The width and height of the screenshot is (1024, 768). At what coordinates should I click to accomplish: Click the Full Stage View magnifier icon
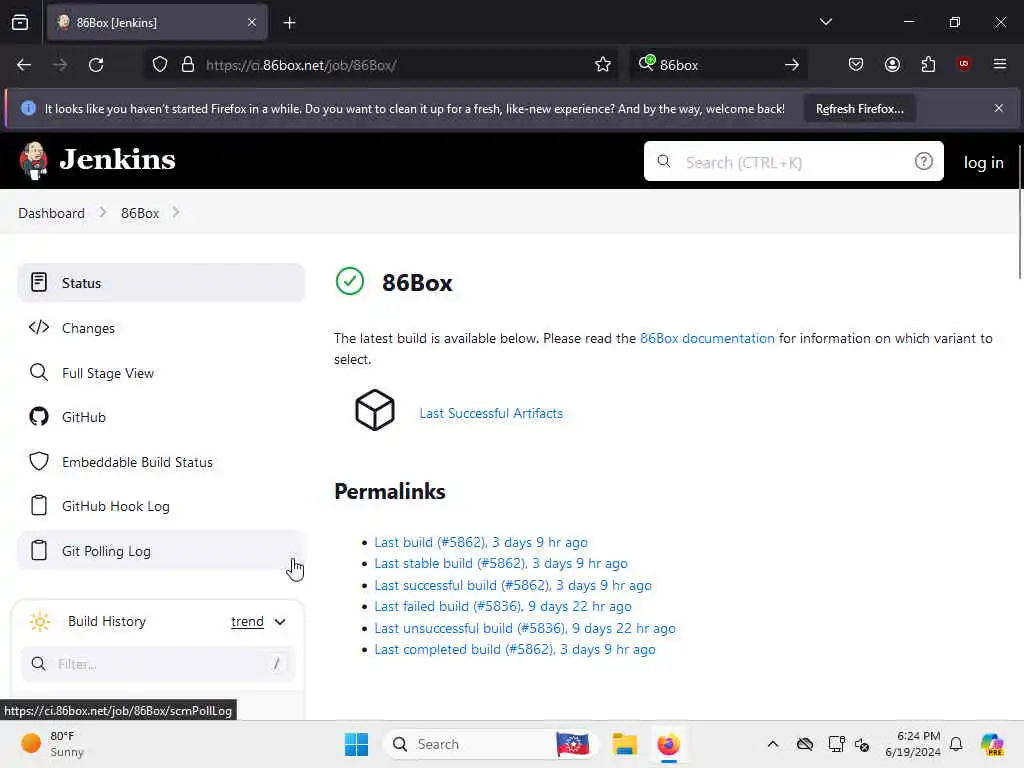39,372
